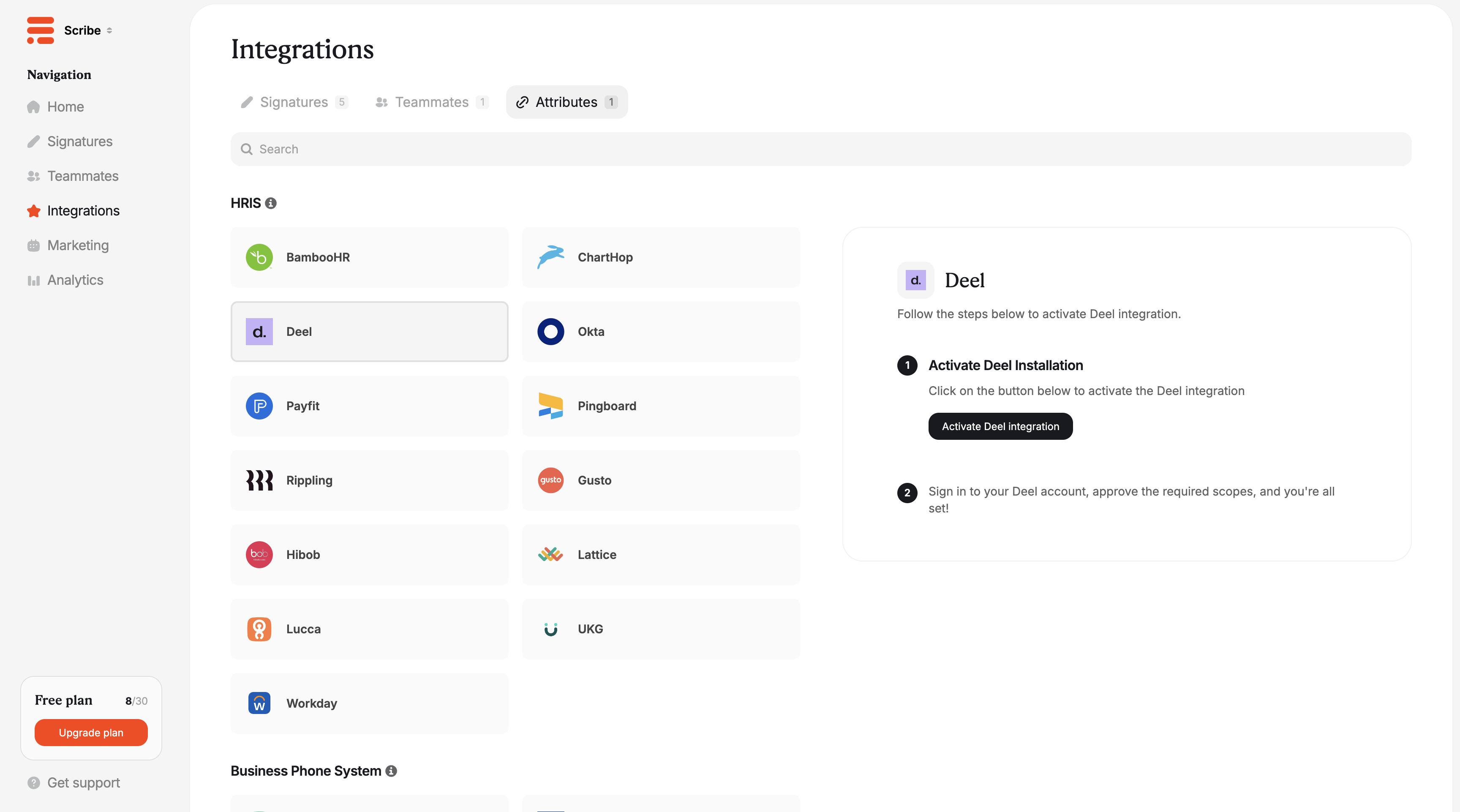Viewport: 1460px width, 812px height.
Task: Click the Lattice logo icon
Action: point(550,554)
